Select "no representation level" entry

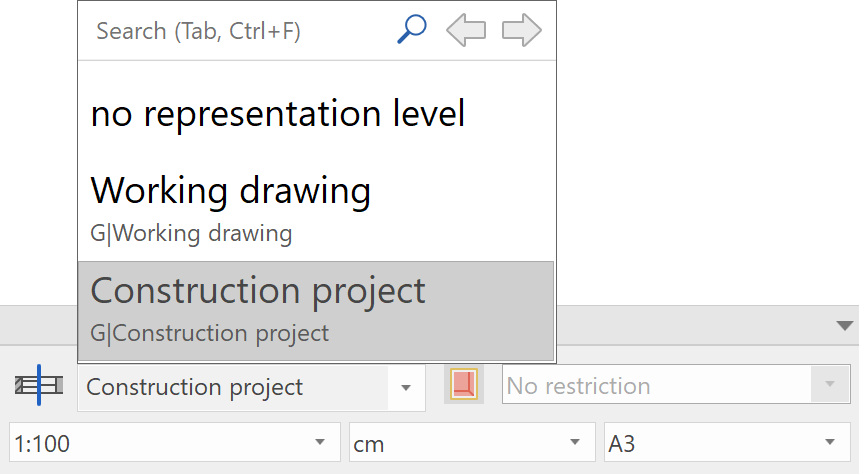click(x=278, y=114)
